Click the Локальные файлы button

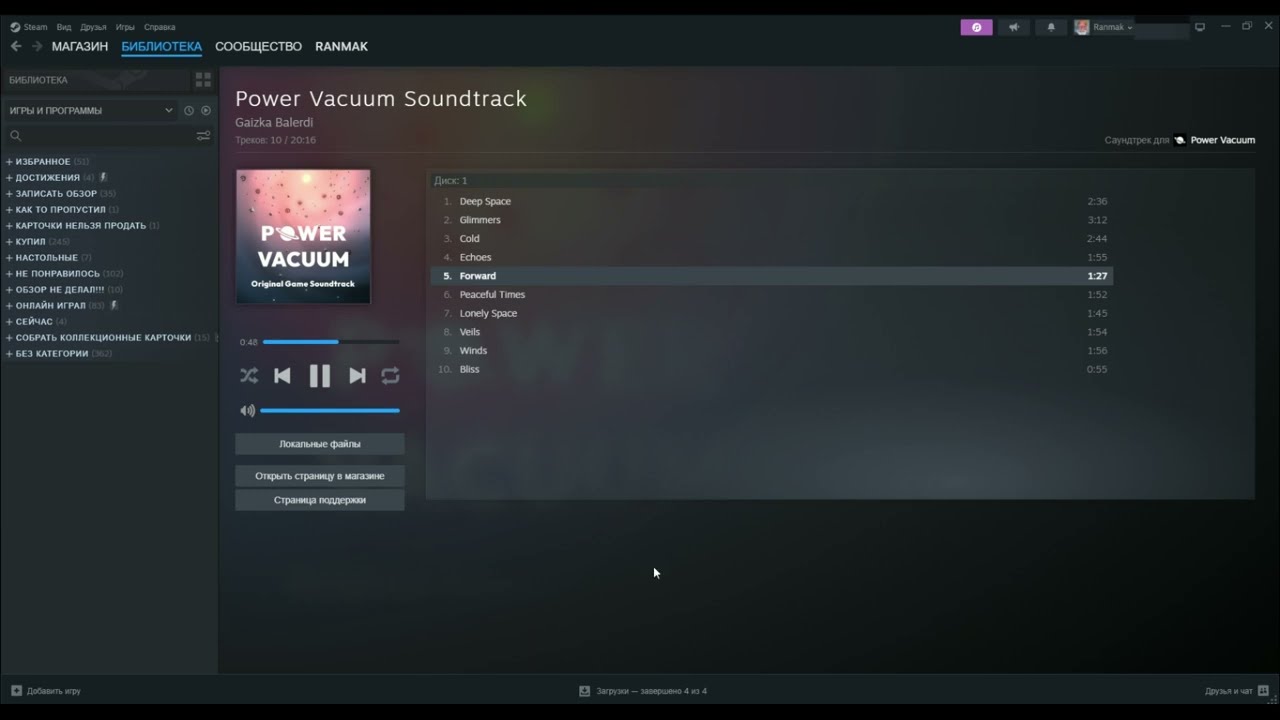[x=320, y=444]
